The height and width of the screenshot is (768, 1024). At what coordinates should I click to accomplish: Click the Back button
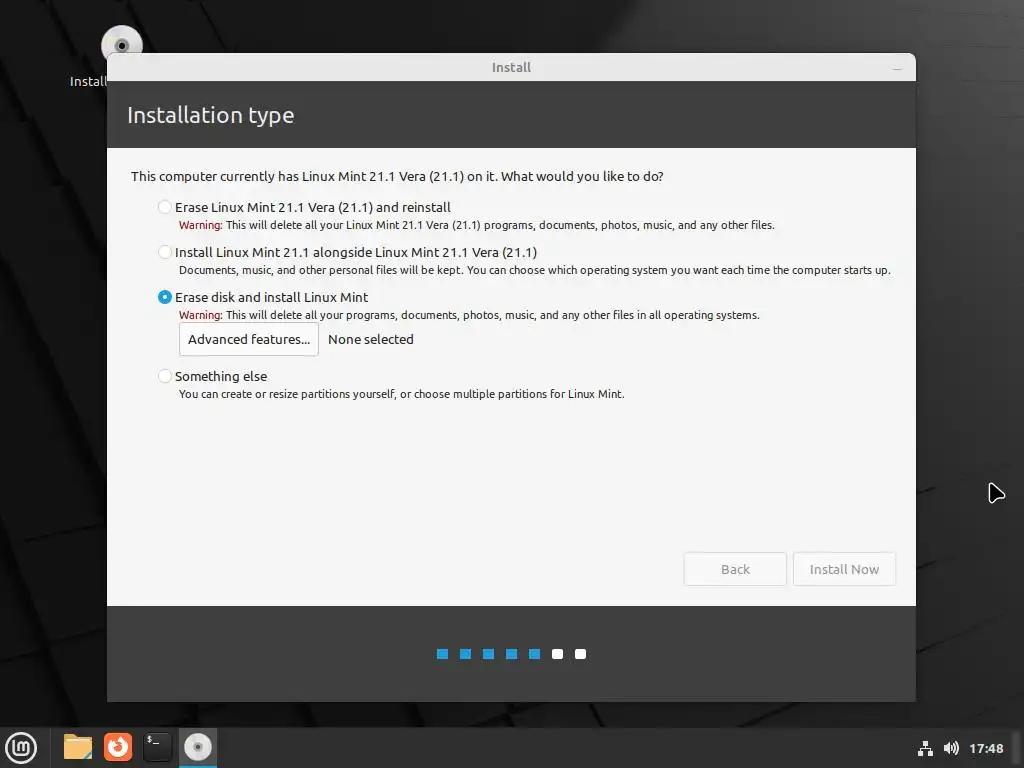(x=735, y=569)
